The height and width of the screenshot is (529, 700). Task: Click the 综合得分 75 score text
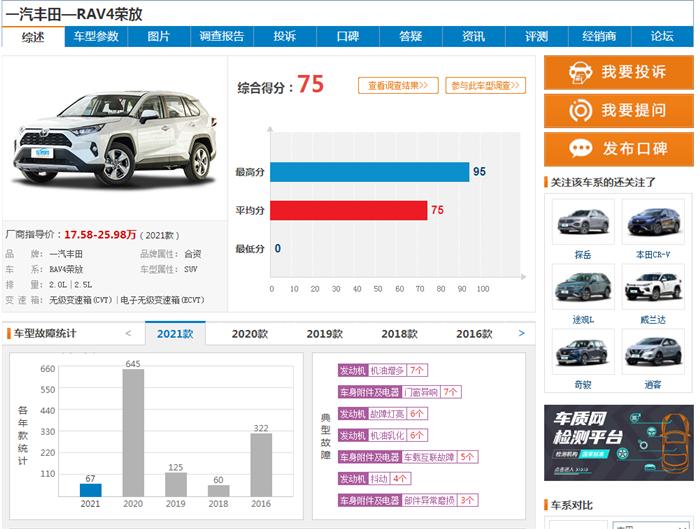(280, 85)
